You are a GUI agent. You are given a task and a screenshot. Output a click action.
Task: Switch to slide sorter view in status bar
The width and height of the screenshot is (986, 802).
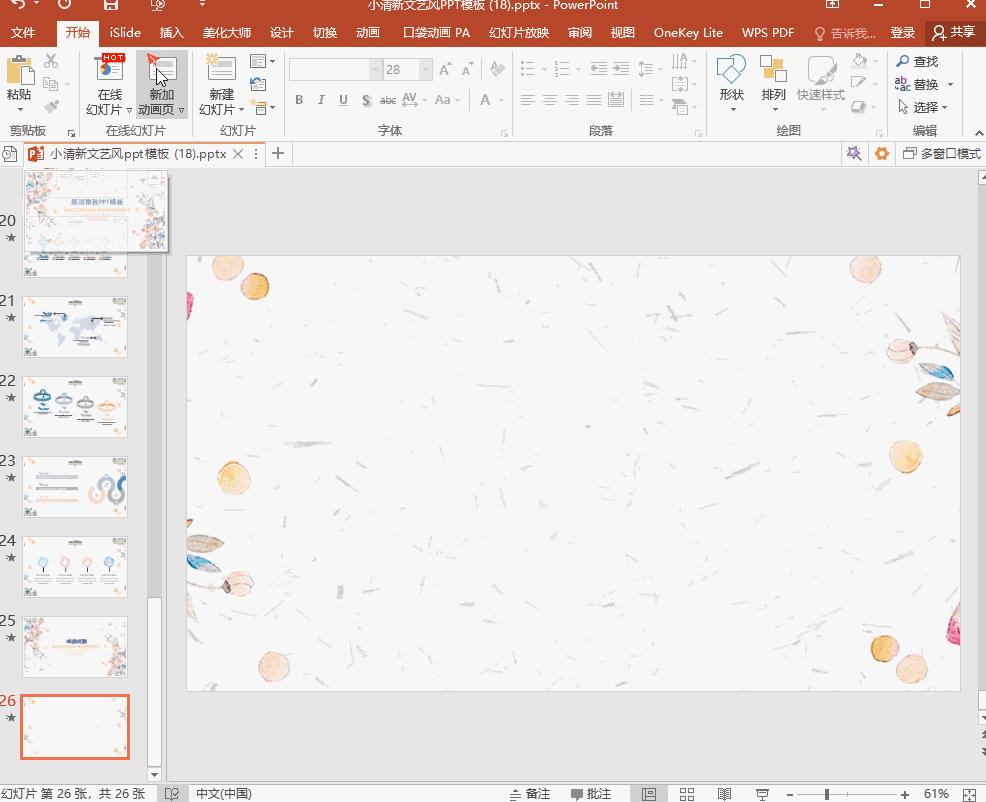(687, 794)
